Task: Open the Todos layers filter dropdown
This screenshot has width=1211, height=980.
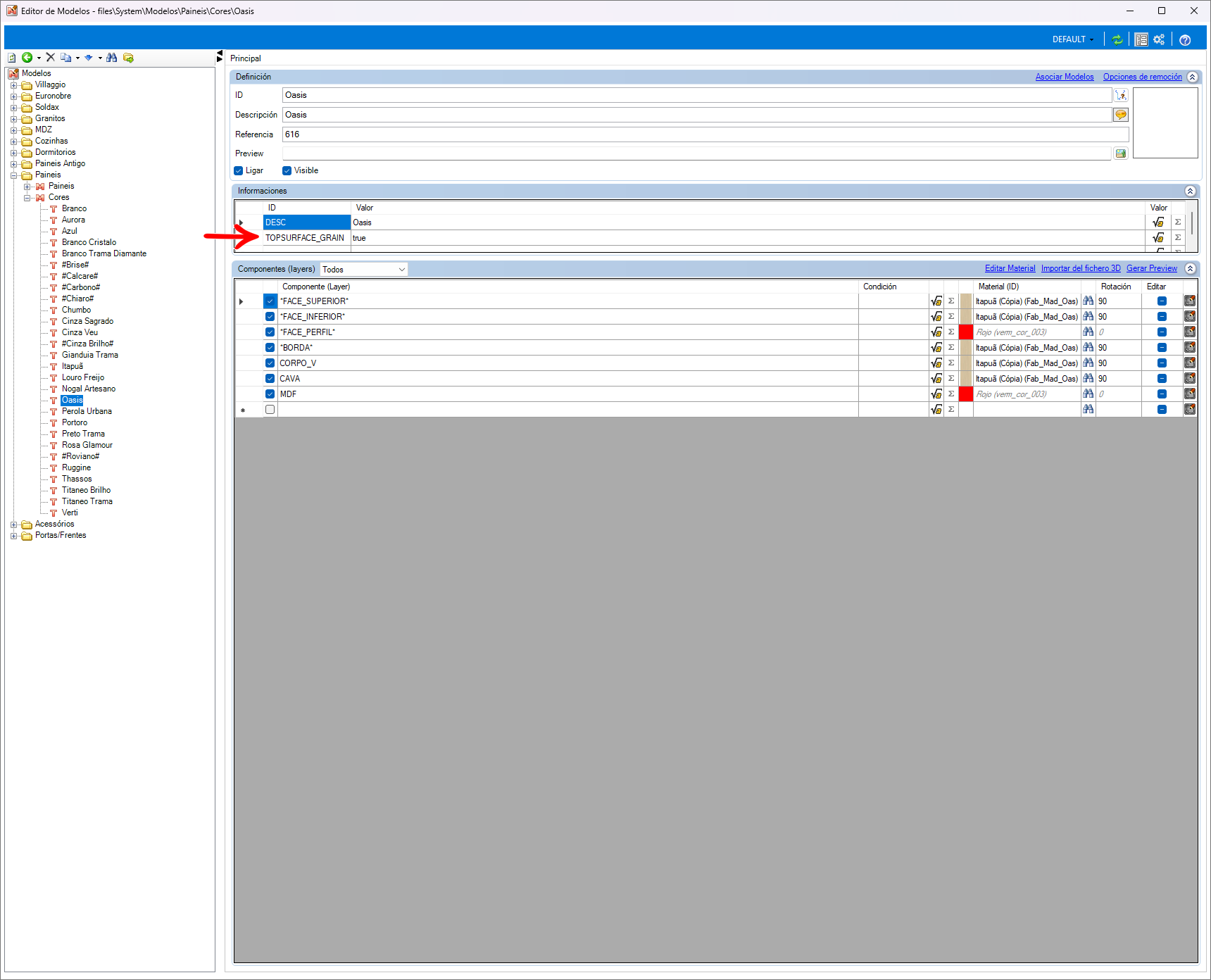Action: (364, 270)
